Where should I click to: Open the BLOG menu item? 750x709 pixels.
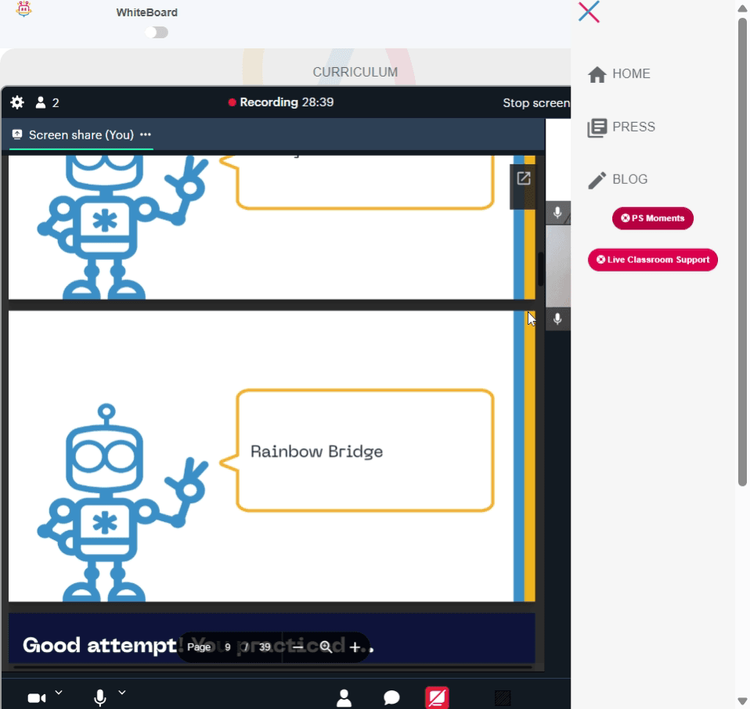[x=630, y=179]
